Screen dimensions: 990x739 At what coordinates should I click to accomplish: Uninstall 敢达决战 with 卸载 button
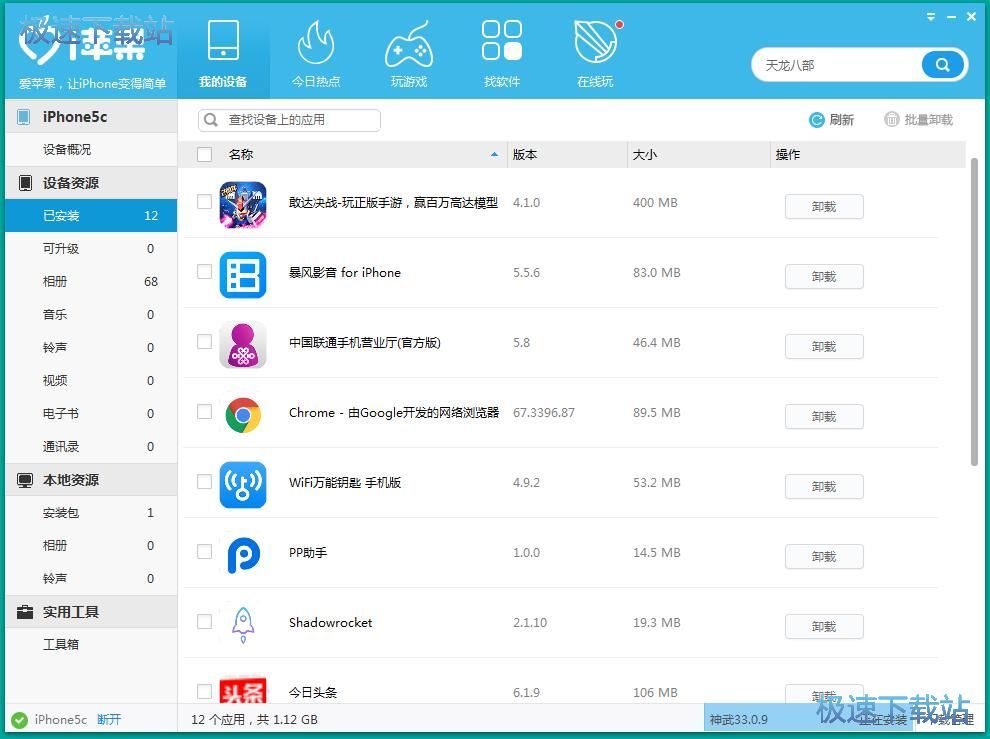[x=824, y=207]
